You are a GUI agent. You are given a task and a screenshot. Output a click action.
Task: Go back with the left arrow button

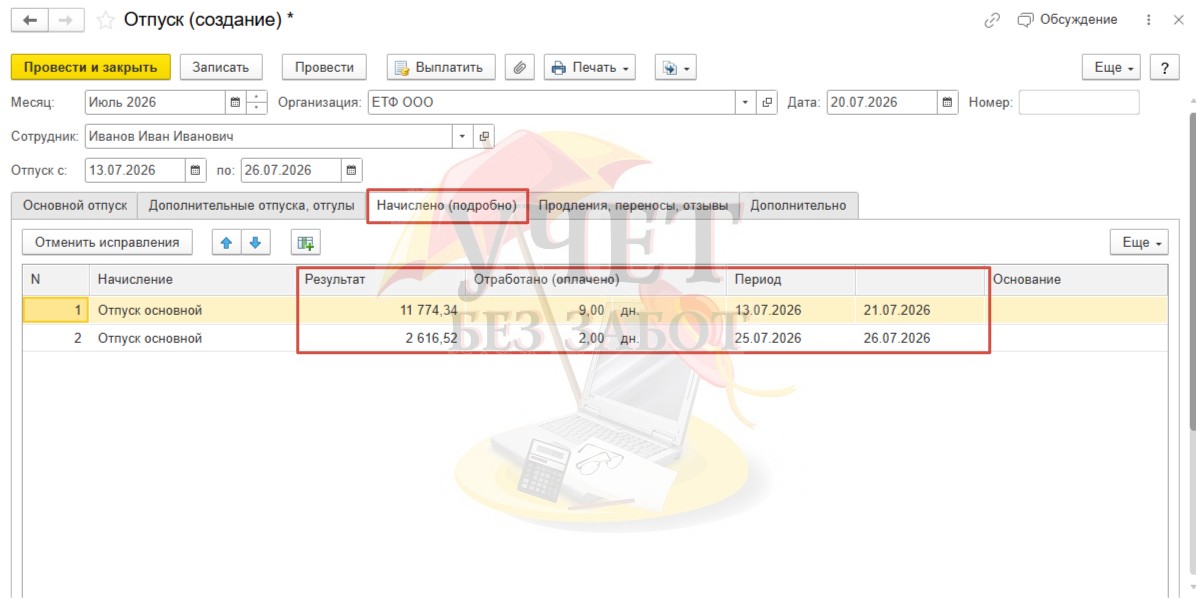[30, 21]
